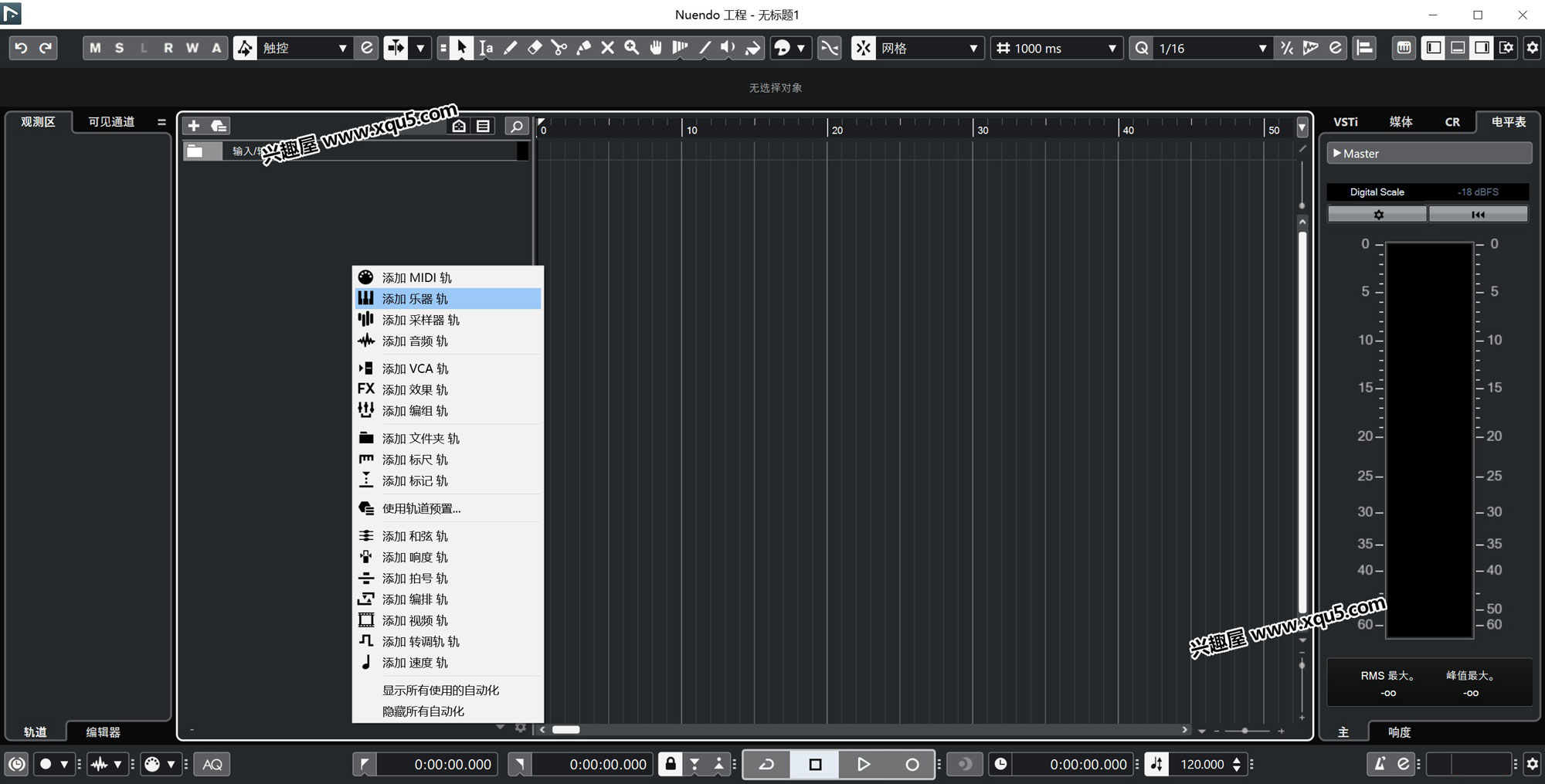Viewport: 1545px width, 784px height.
Task: Select the Glue tool
Action: (583, 48)
